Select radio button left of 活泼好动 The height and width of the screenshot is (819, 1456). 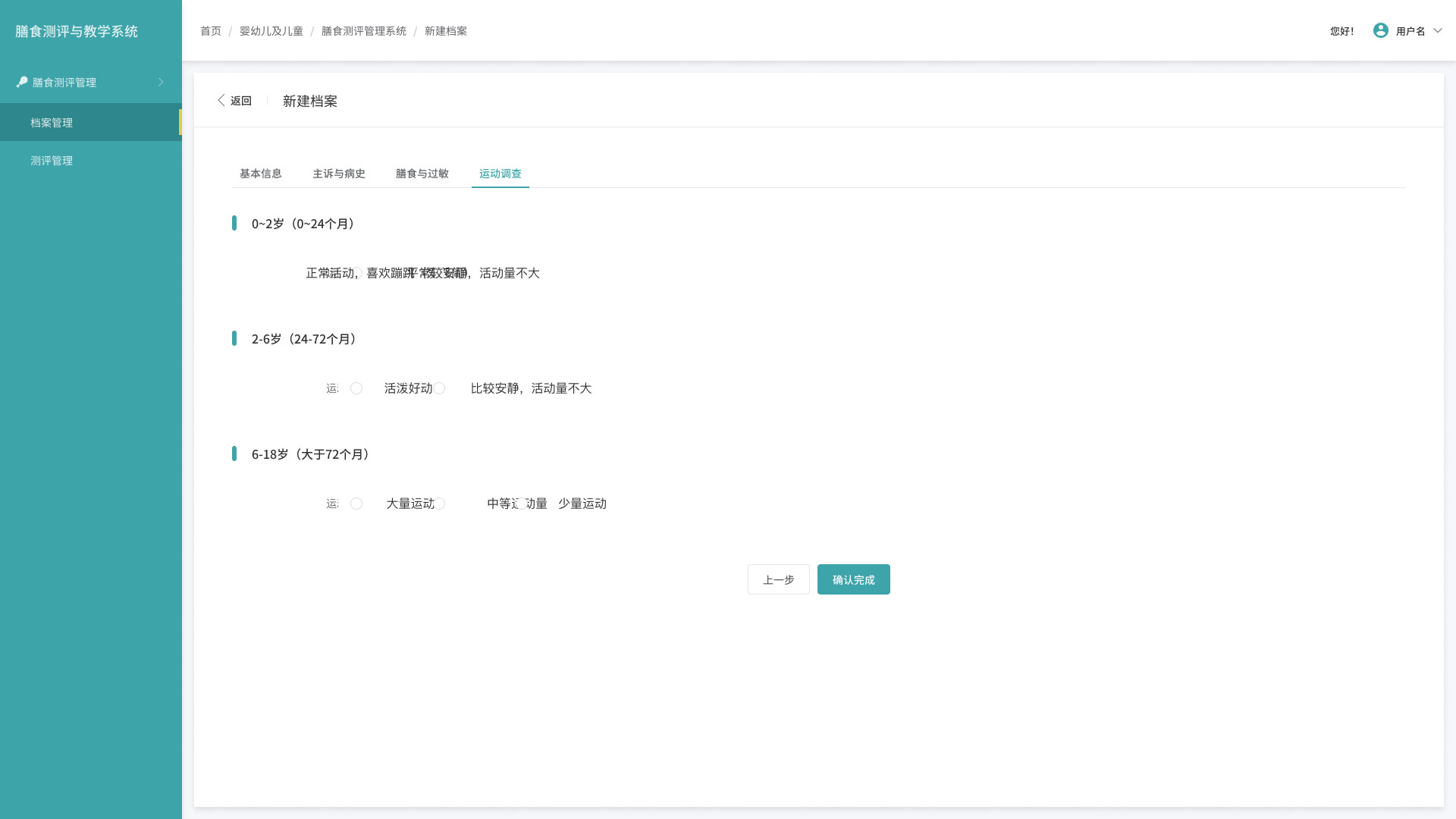coord(356,388)
